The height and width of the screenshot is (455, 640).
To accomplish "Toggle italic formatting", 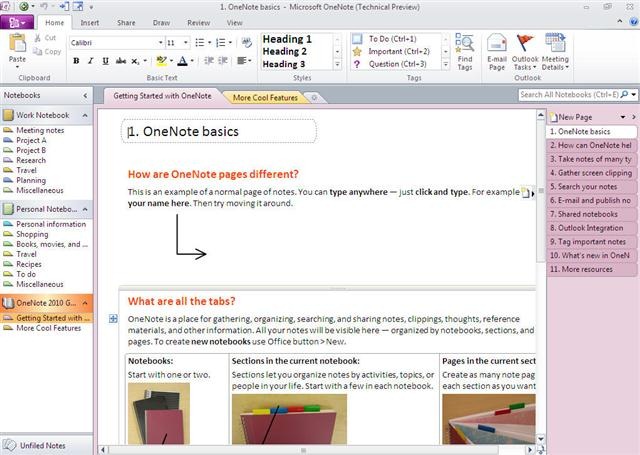I will (91, 61).
